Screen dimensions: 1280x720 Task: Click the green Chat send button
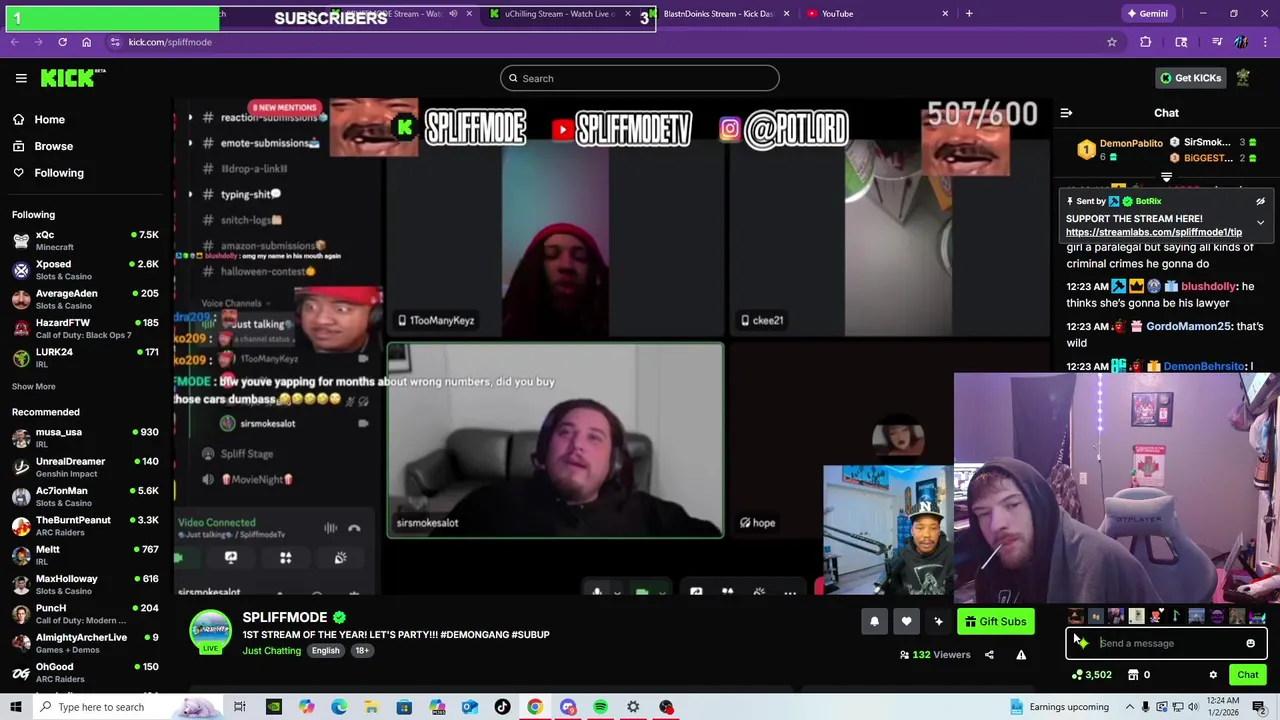pos(1247,675)
